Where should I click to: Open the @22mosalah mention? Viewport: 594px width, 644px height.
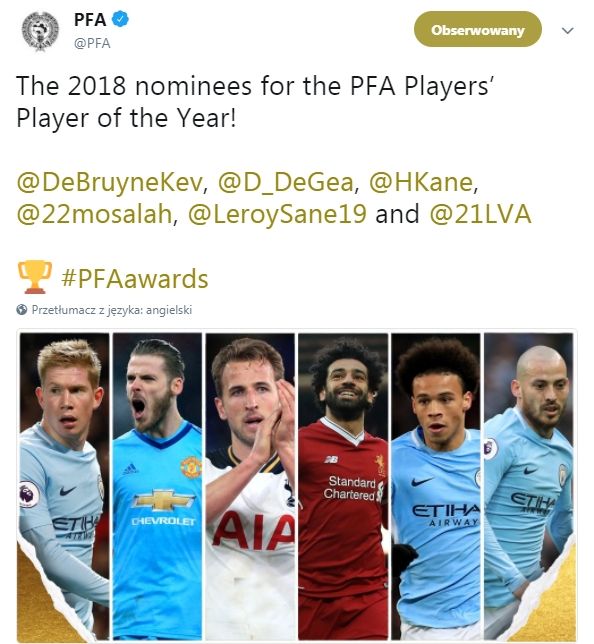click(94, 214)
